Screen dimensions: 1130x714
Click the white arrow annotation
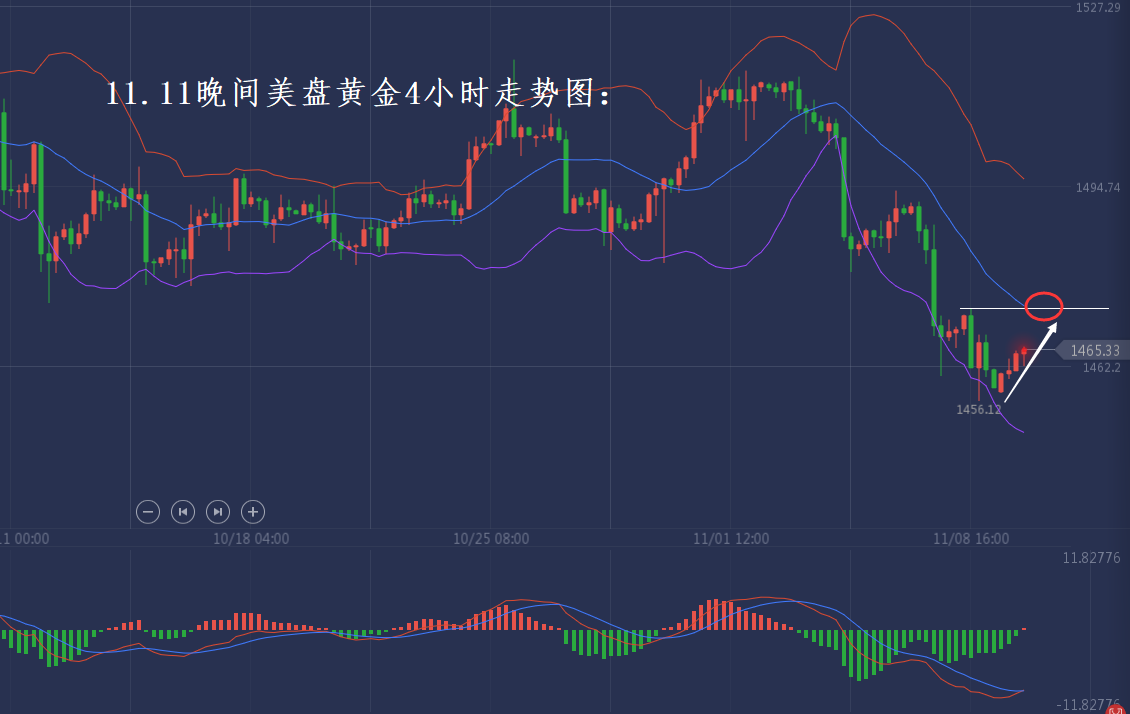[x=1030, y=361]
